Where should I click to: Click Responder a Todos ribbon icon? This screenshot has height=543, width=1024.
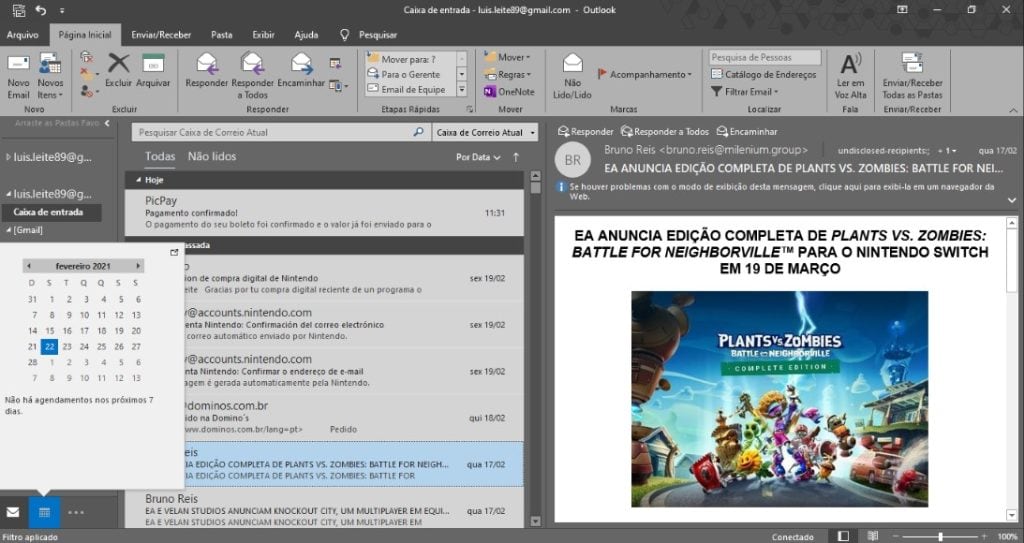(x=253, y=76)
